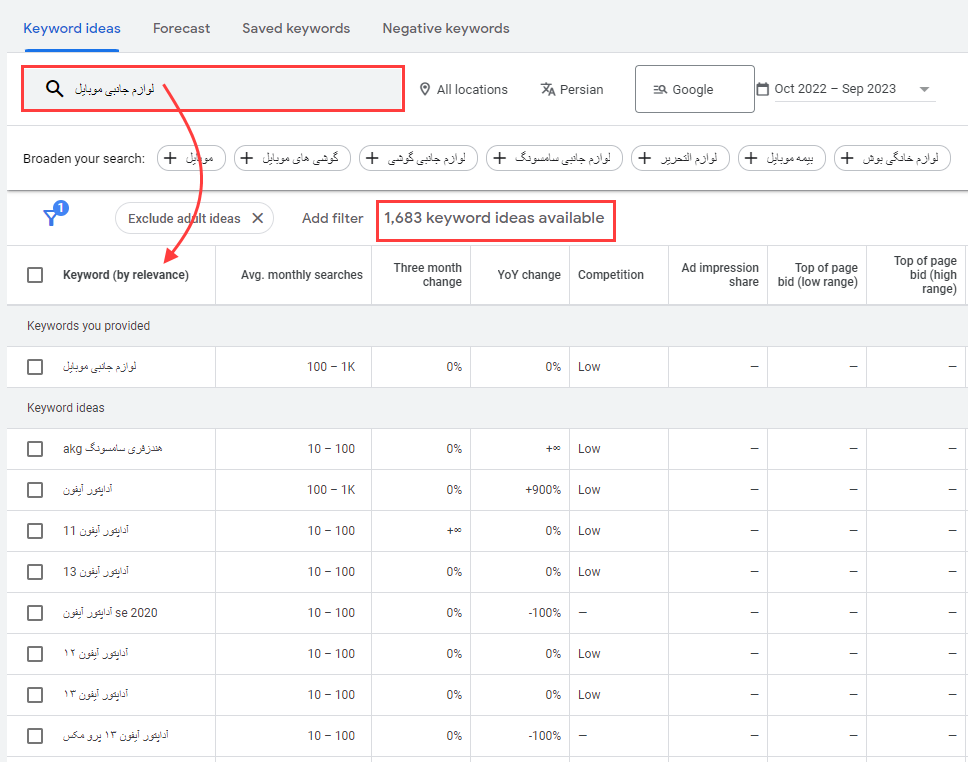Toggle the select-all keywords header checkbox
The width and height of the screenshot is (968, 762).
click(35, 275)
